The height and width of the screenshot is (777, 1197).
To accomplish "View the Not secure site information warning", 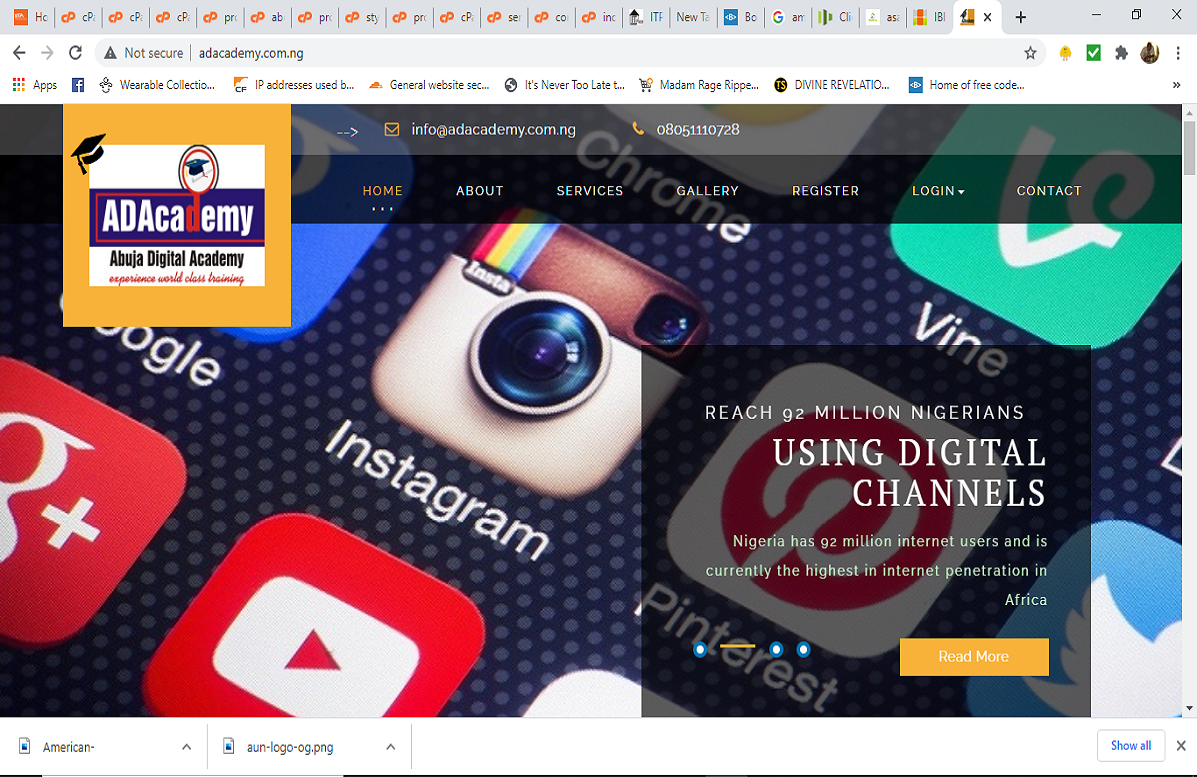I will (144, 53).
